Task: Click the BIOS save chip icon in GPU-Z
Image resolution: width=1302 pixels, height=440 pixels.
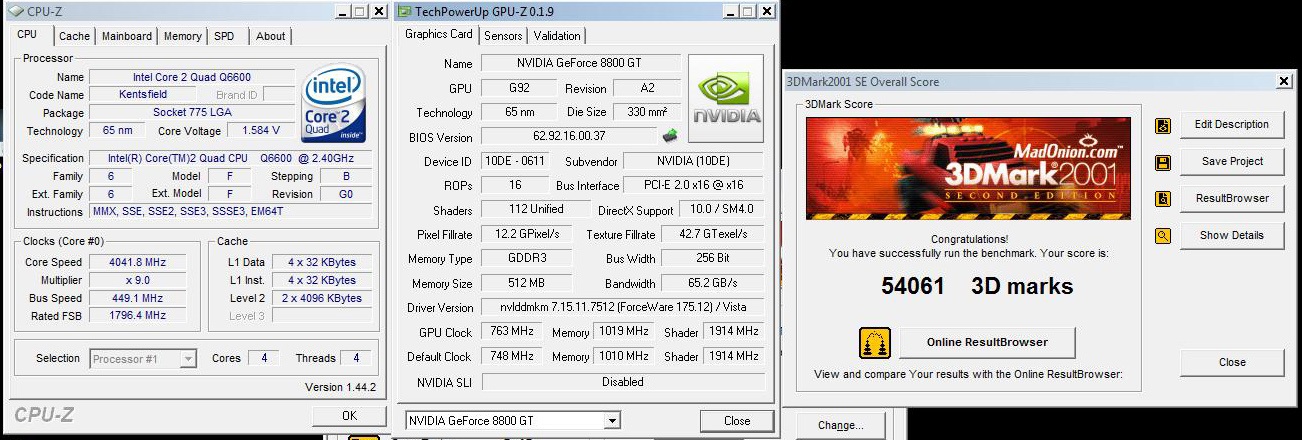Action: (670, 136)
